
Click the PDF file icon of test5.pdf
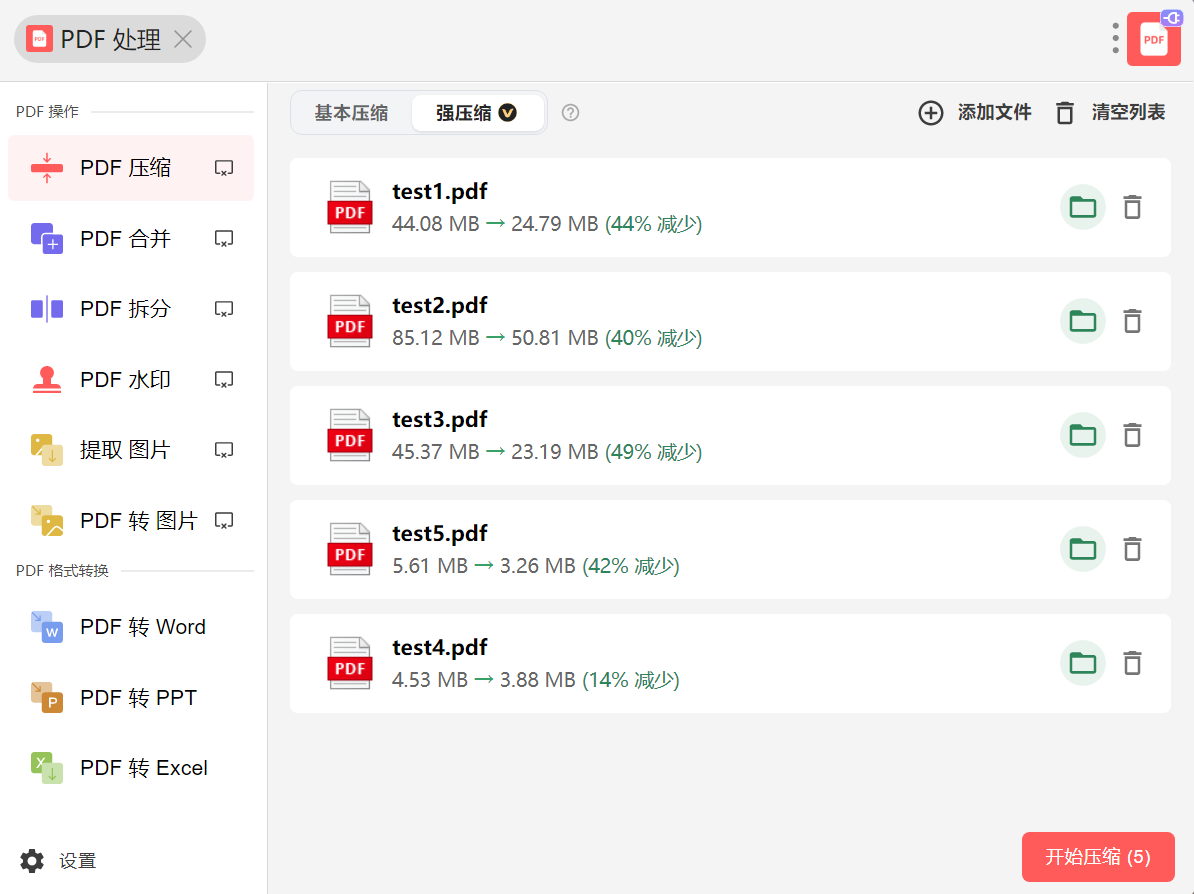(350, 549)
